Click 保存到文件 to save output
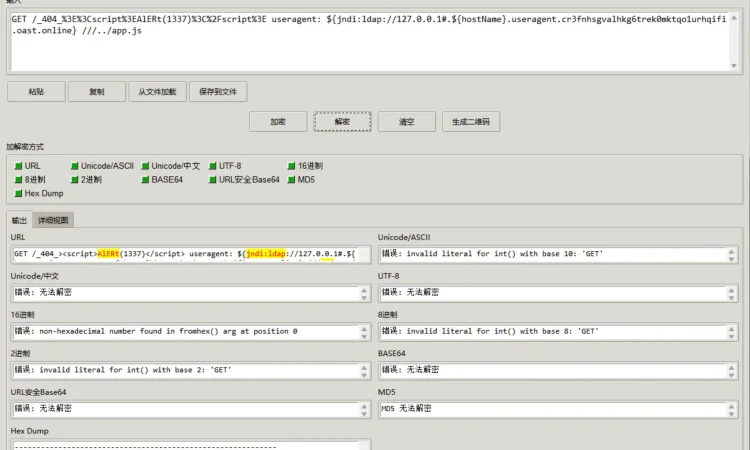Viewport: 750px width, 450px height. coord(217,91)
